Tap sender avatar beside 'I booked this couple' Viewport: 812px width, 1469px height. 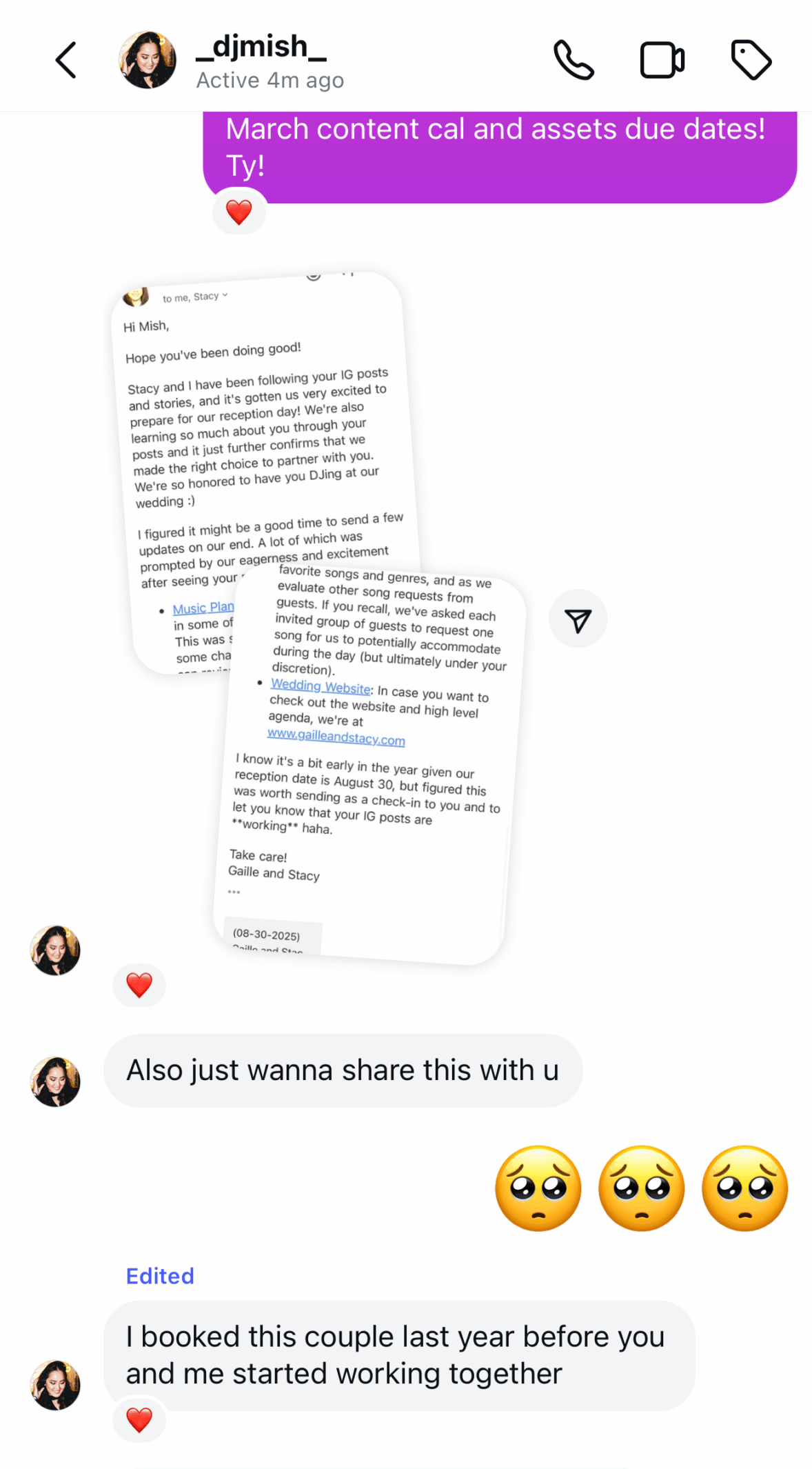pyautogui.click(x=55, y=1385)
